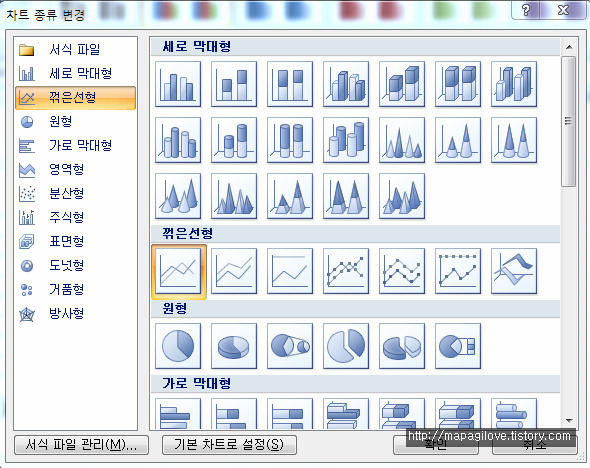Choose 3-D stacked horizontal bar chart
The image size is (590, 468).
coord(402,413)
